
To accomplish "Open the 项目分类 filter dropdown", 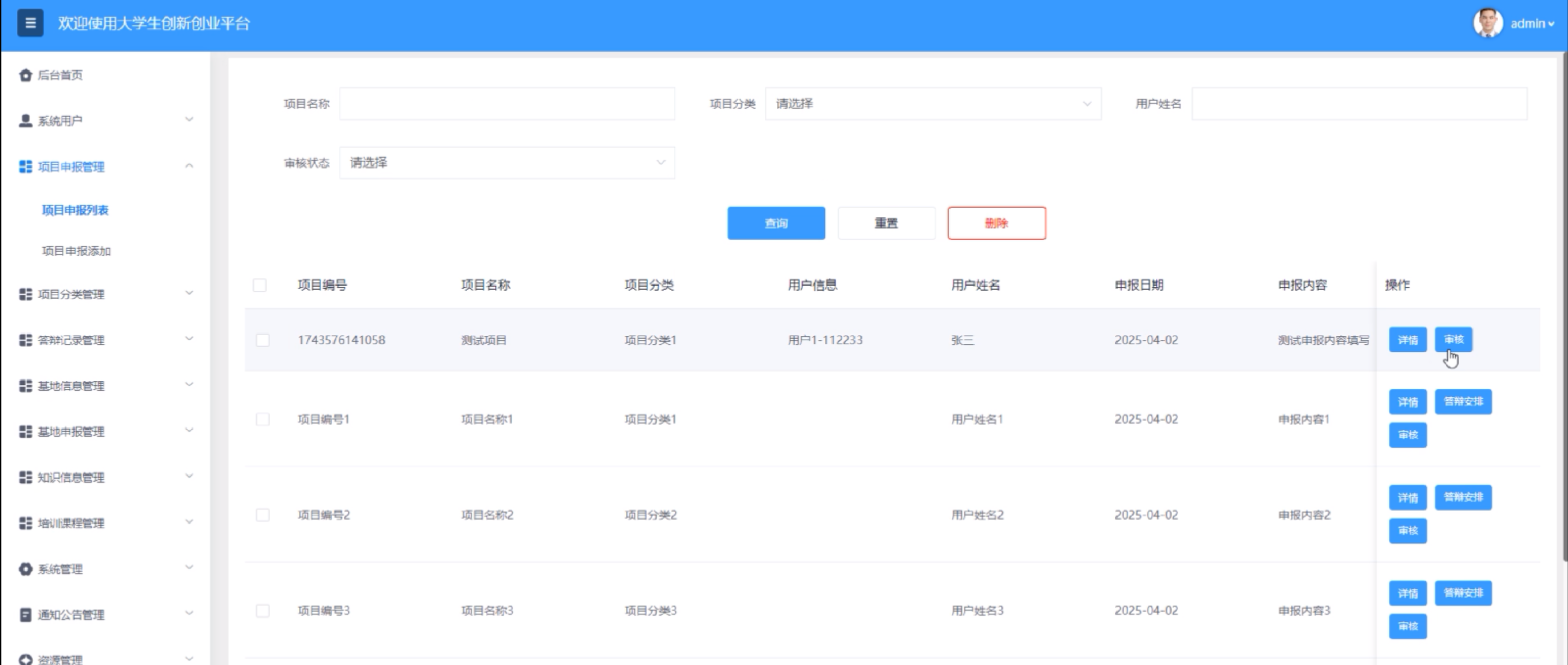I will tap(933, 104).
